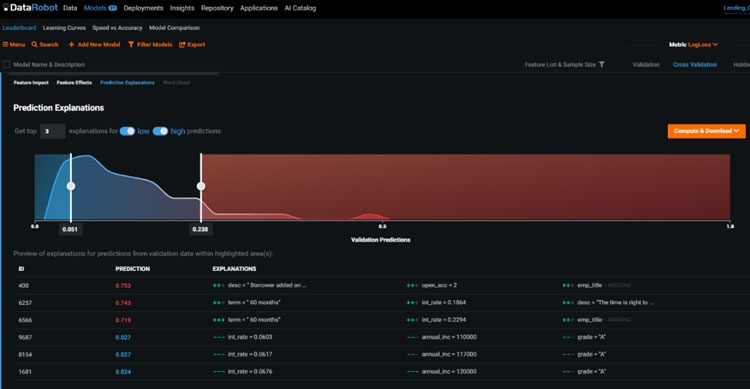This screenshot has height=389, width=750.
Task: Switch to the Feature Effects tab
Action: (74, 82)
